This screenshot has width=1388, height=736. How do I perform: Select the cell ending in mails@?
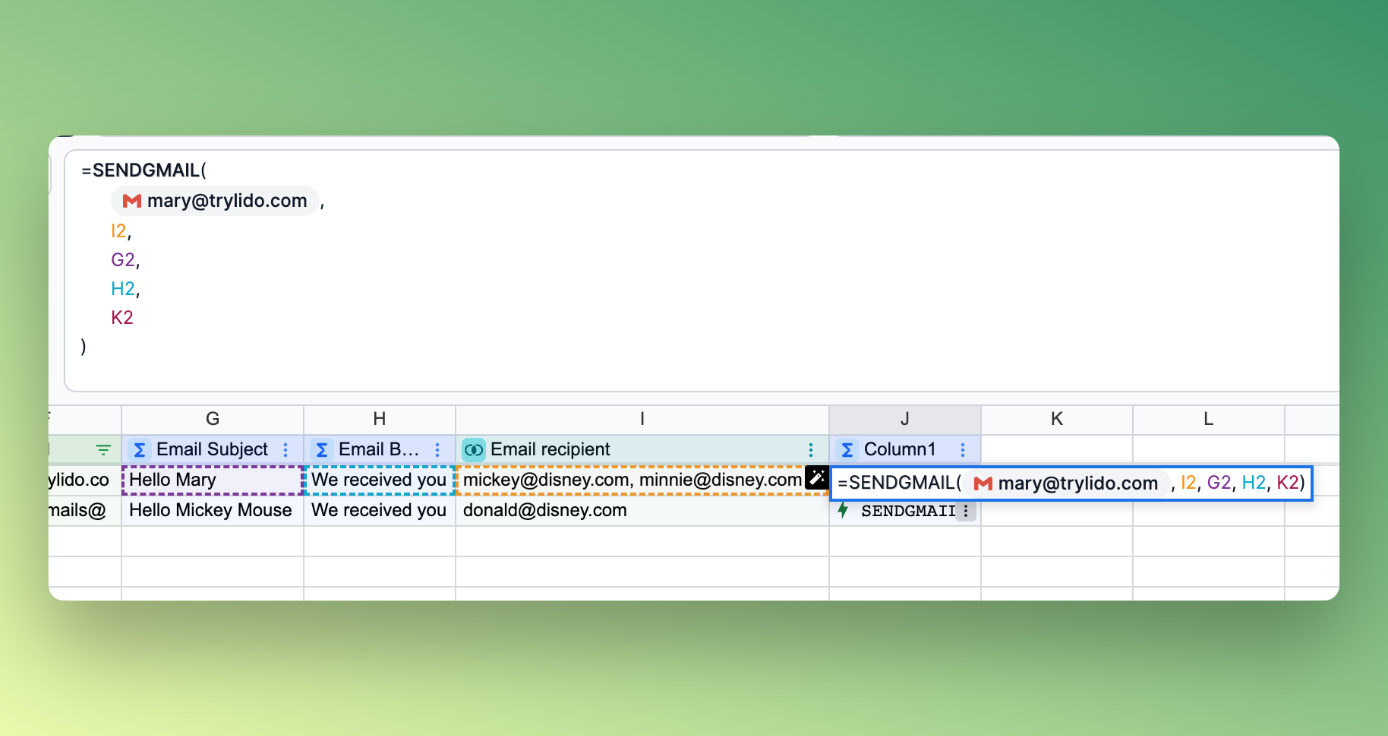pos(85,511)
